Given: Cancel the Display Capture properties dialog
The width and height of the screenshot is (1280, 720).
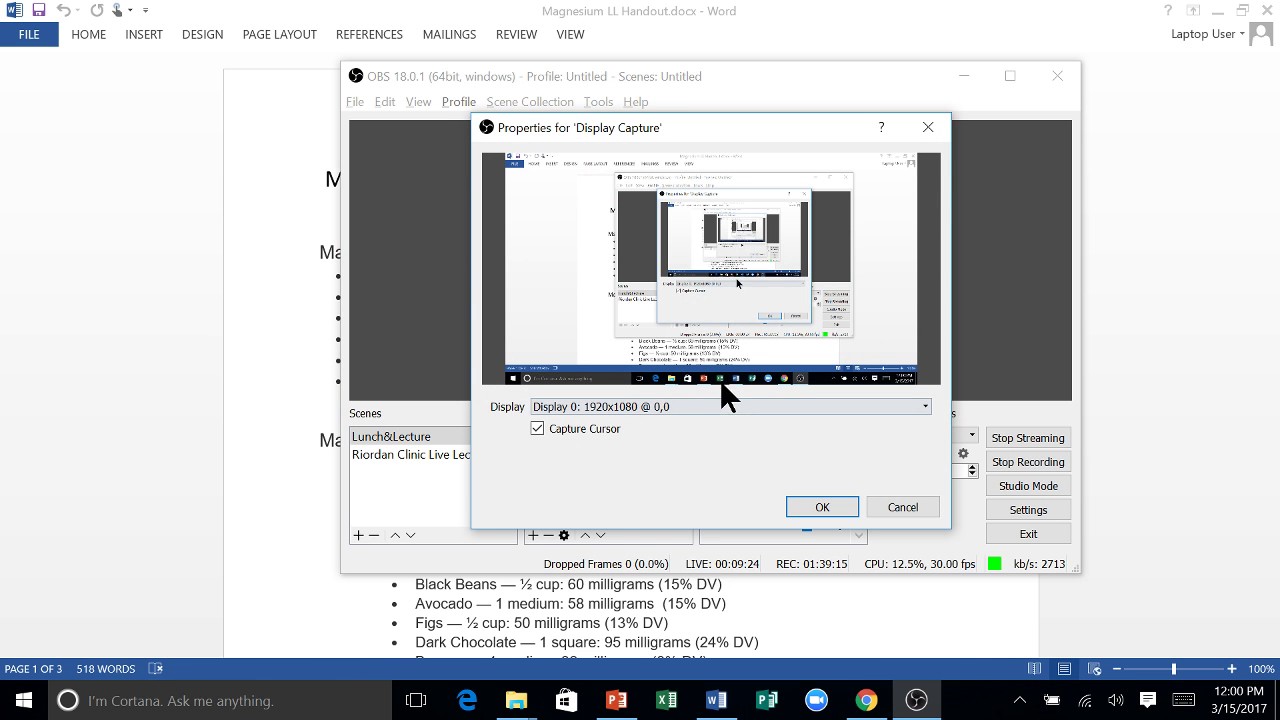Looking at the screenshot, I should [x=903, y=507].
